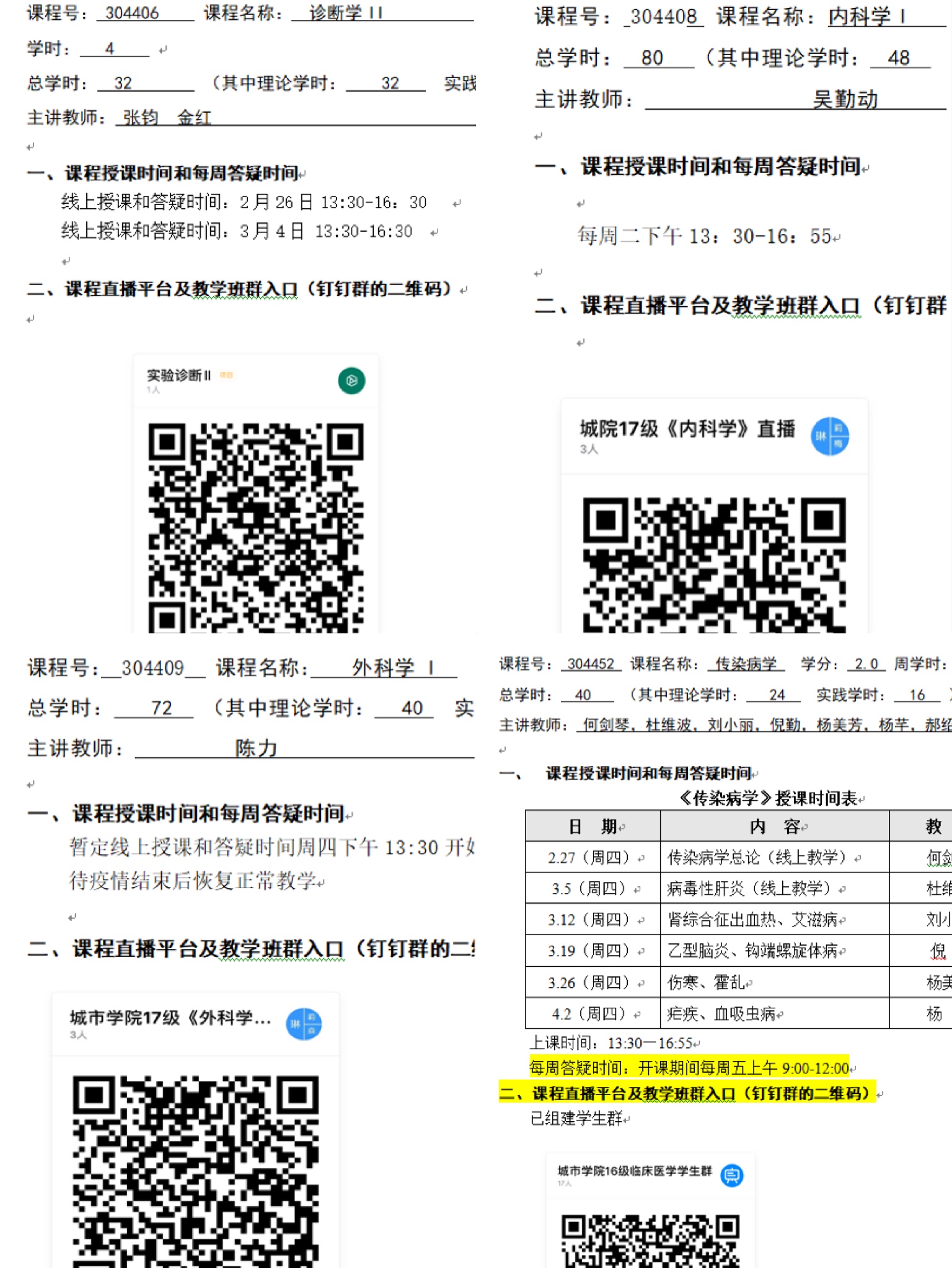Click table cell 3.26（周四）
The image size is (952, 1268).
(x=593, y=982)
